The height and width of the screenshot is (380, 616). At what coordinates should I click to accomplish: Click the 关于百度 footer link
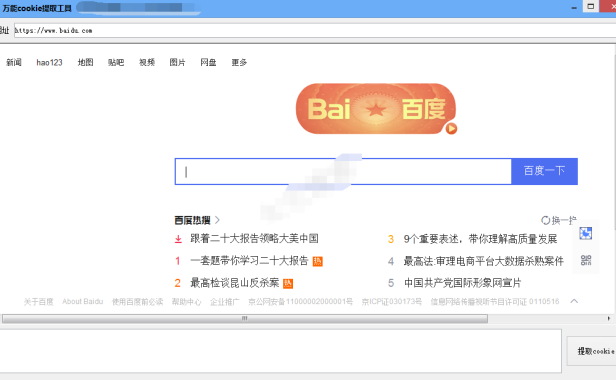[38, 301]
